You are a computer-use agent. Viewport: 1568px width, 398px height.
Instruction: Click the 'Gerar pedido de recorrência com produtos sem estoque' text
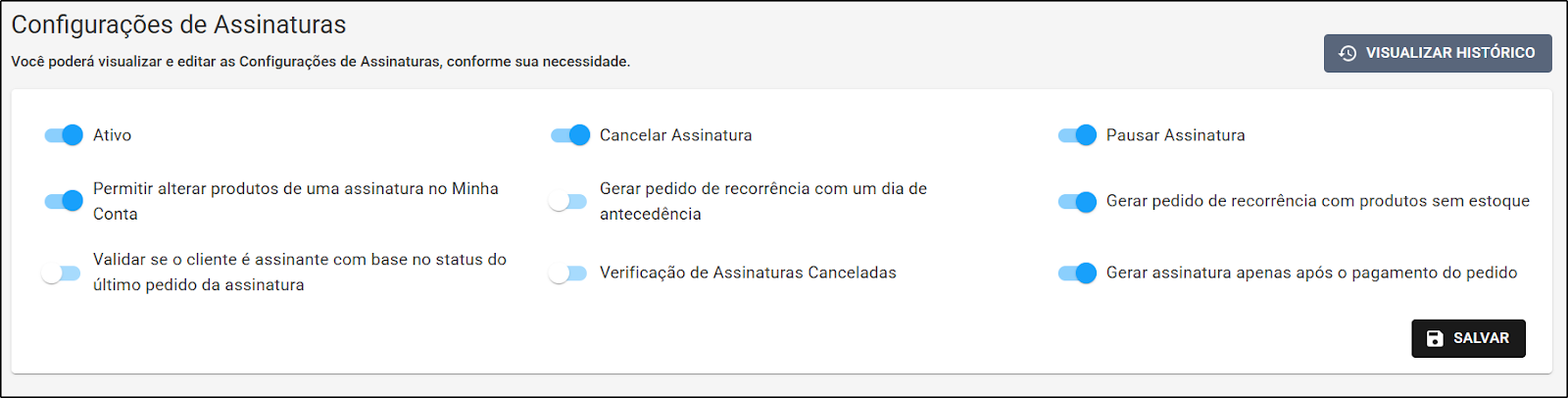coord(1318,201)
